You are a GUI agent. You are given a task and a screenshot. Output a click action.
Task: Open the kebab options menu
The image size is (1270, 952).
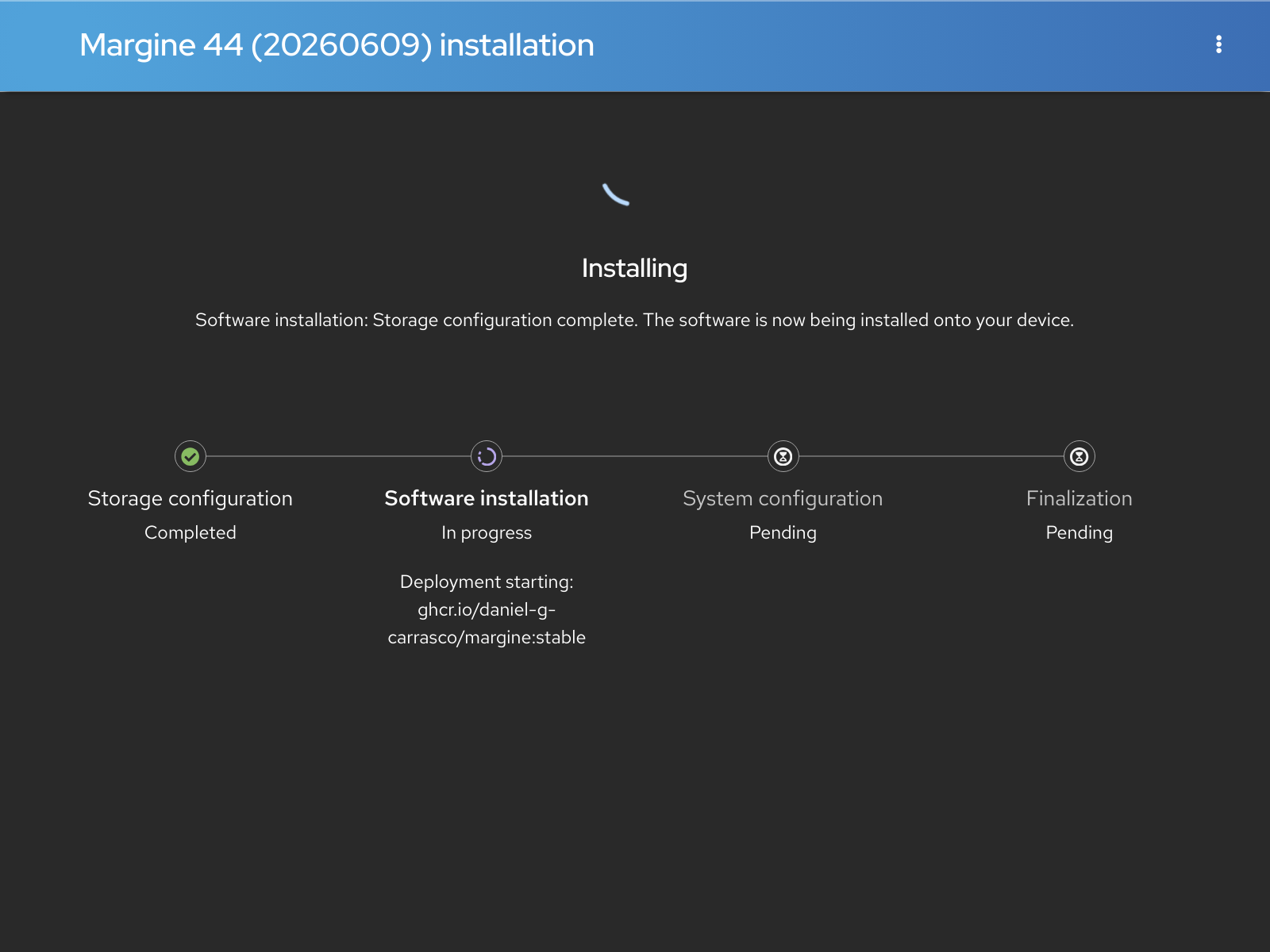click(1218, 44)
